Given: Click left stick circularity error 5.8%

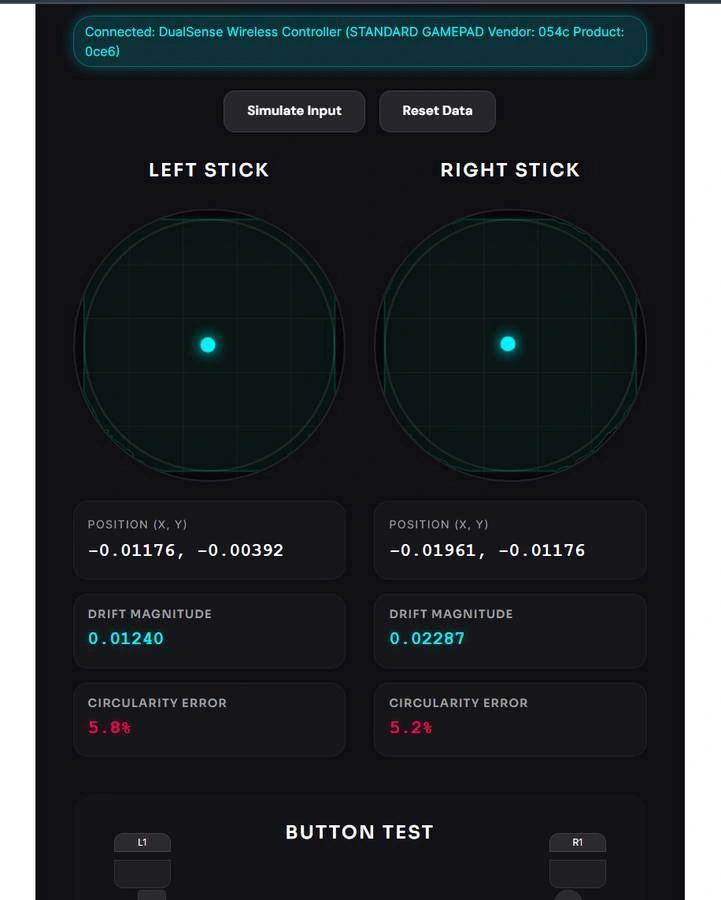Looking at the screenshot, I should (x=109, y=727).
